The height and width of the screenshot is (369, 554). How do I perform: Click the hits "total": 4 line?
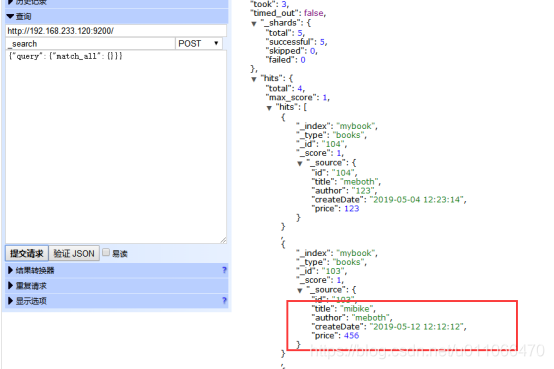(x=285, y=88)
